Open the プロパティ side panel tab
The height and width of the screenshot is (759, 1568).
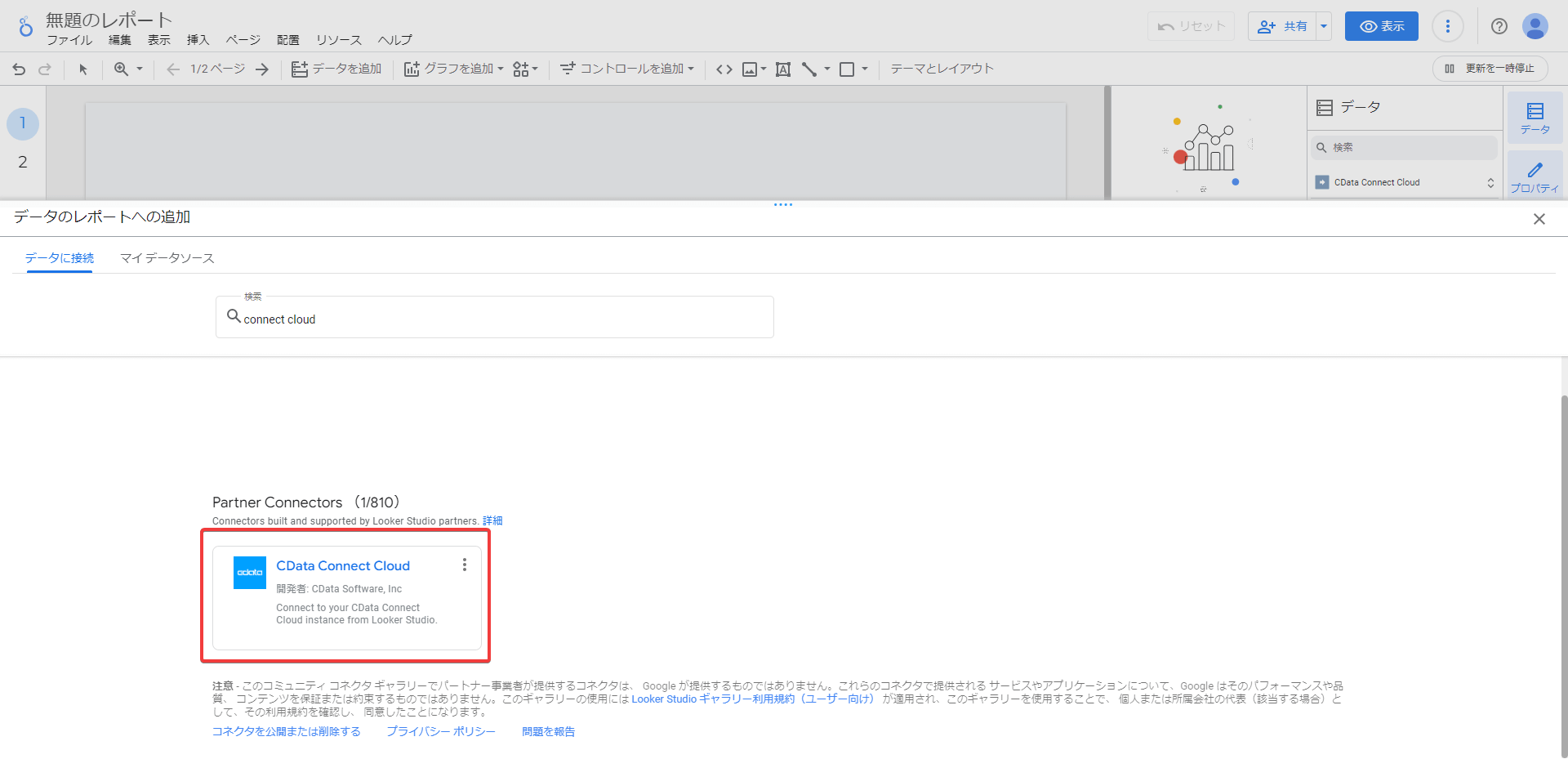[x=1535, y=176]
